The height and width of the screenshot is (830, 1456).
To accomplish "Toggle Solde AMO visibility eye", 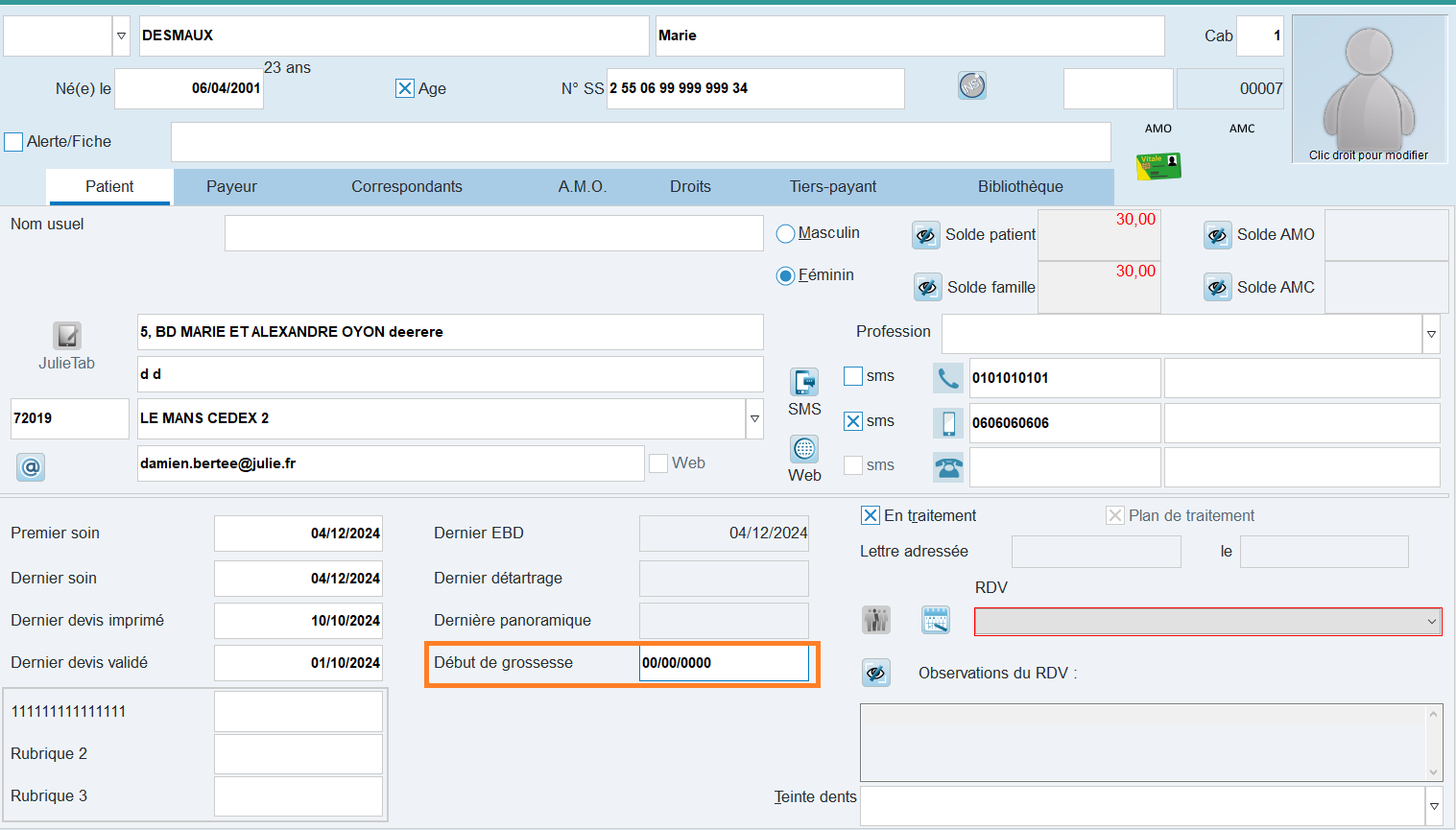I will click(1217, 235).
